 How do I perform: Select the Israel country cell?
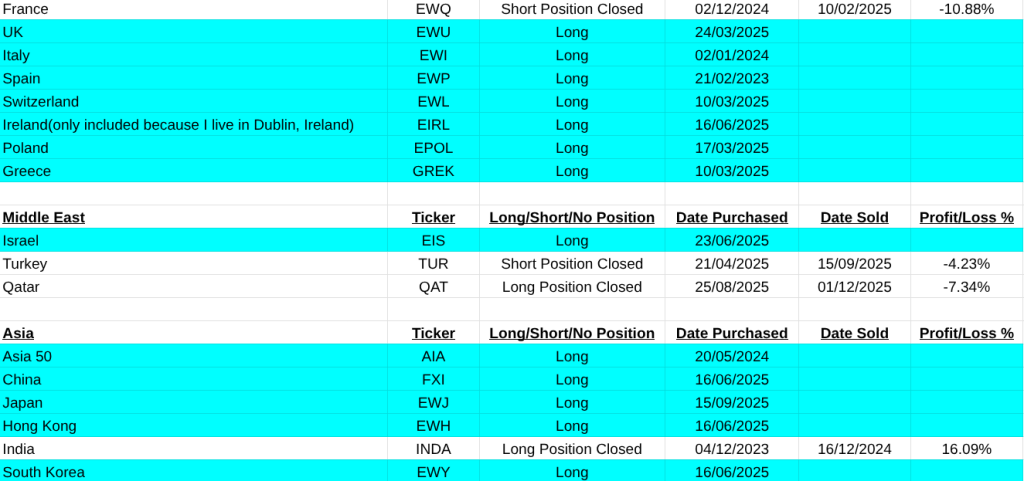[x=21, y=240]
